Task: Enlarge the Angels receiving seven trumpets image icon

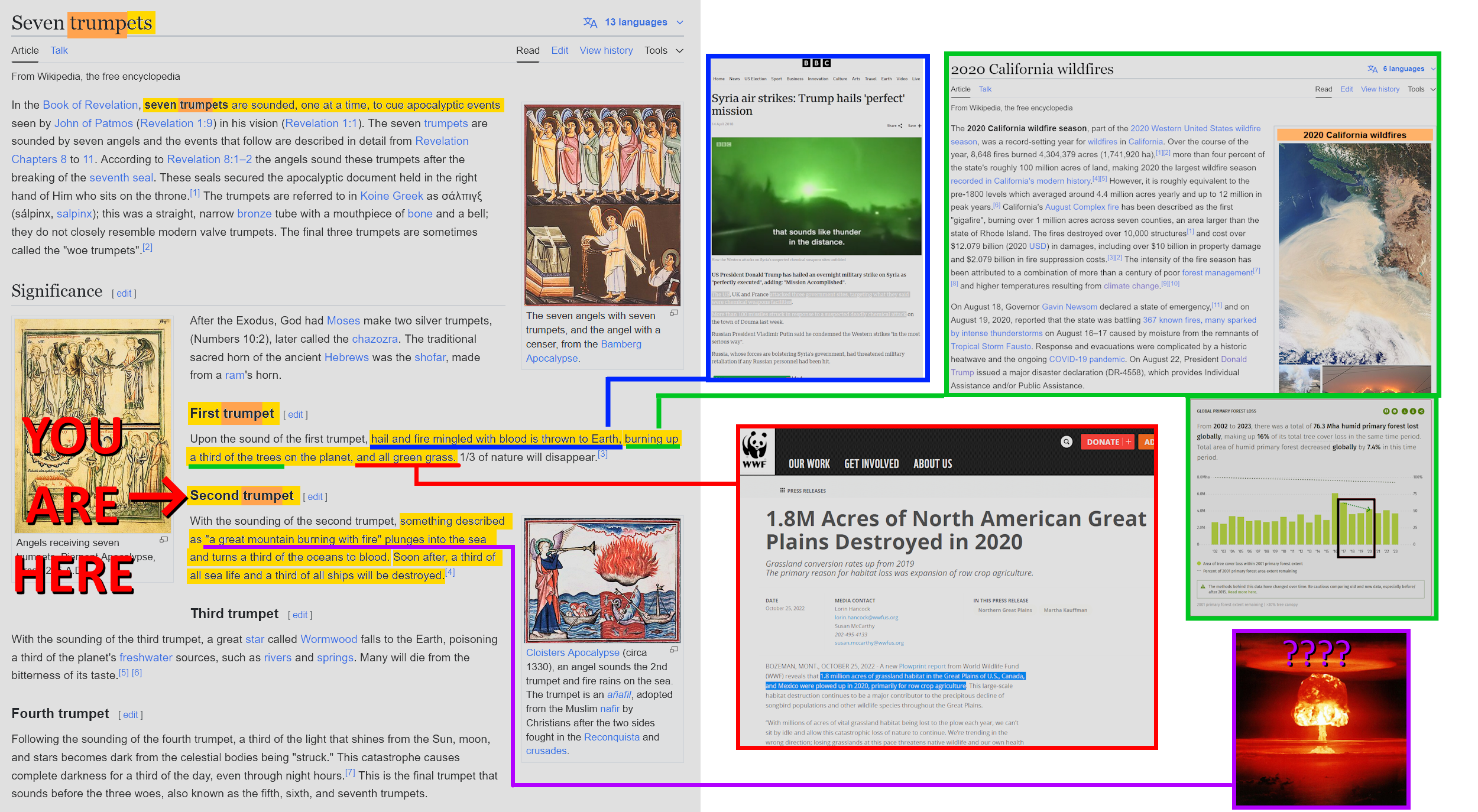Action: (164, 540)
